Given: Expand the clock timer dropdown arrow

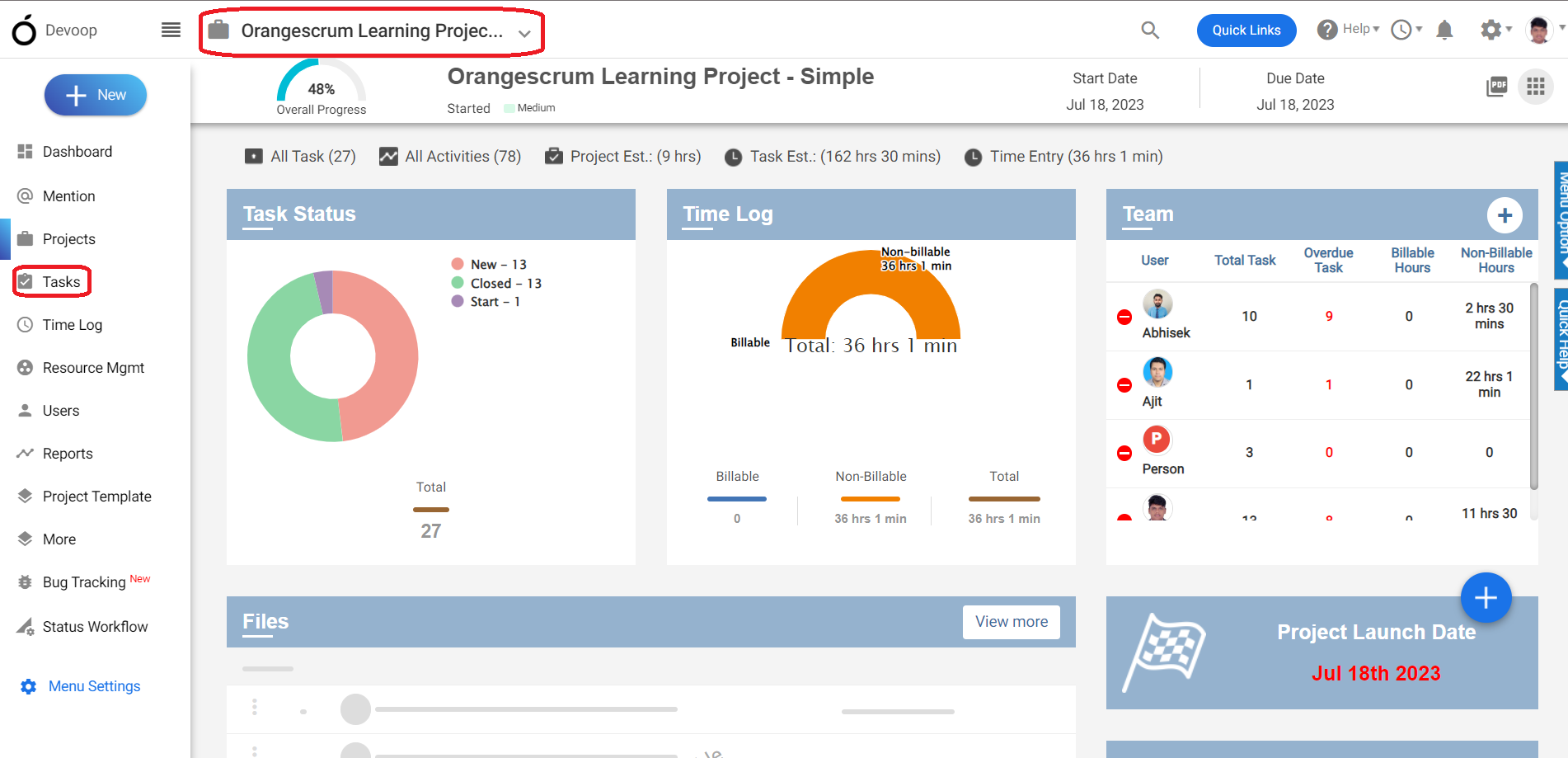Looking at the screenshot, I should [1419, 30].
